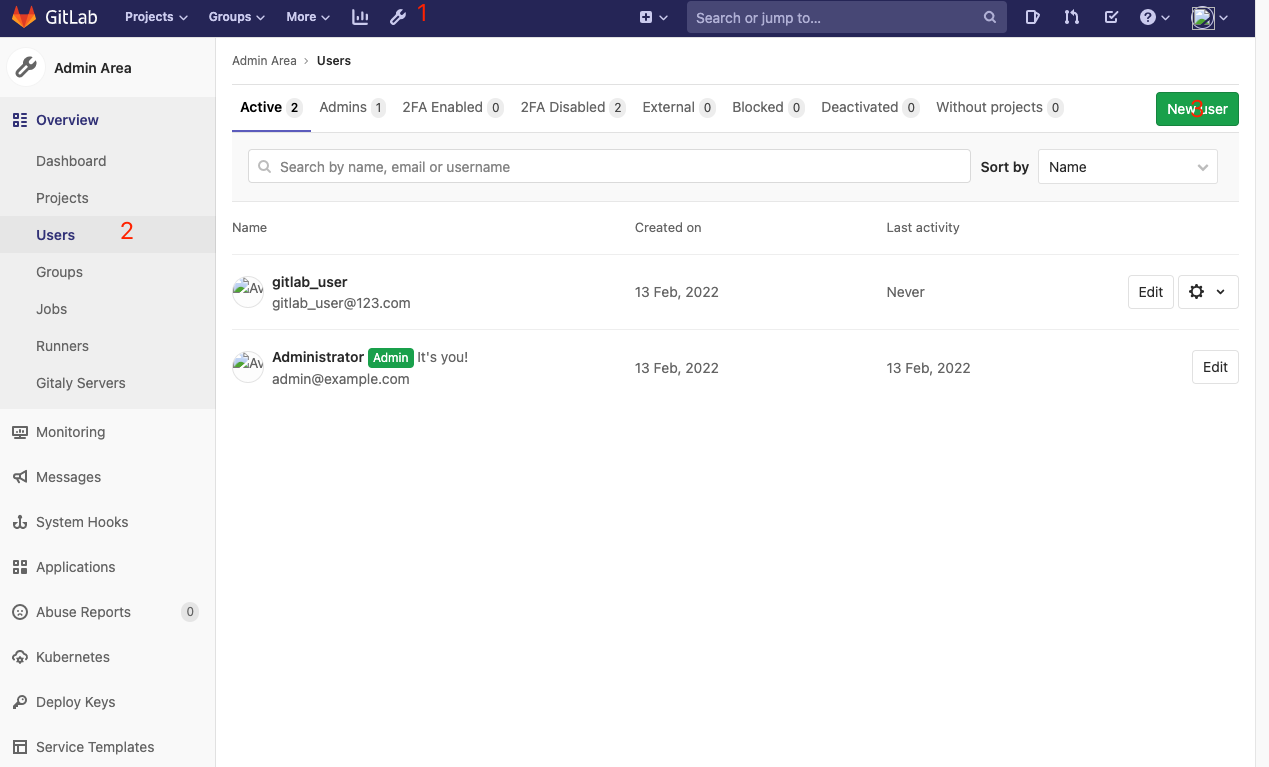Click the Abuse Reports face icon

click(19, 612)
